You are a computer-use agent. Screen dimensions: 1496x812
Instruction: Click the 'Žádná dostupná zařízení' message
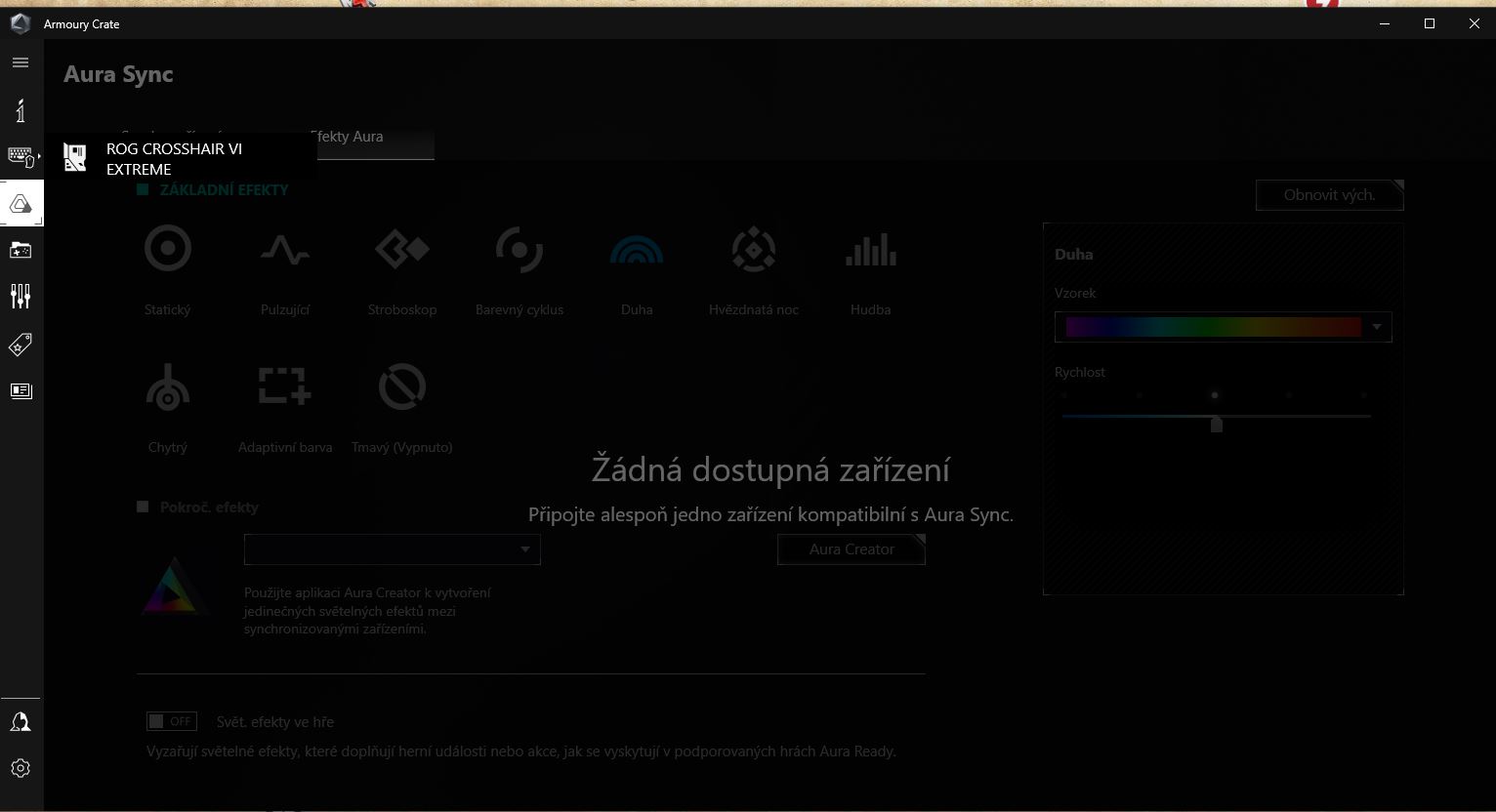770,469
